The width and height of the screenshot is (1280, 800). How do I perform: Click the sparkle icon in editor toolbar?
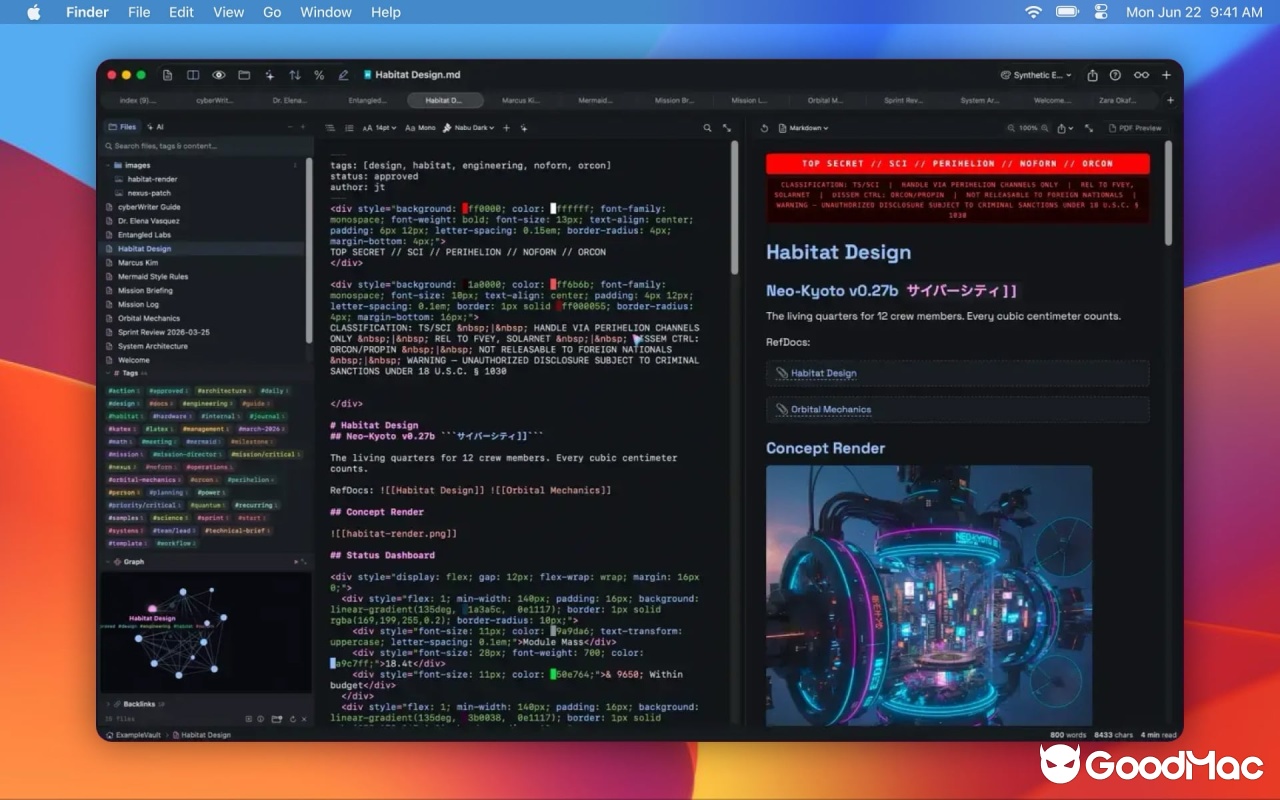click(x=524, y=128)
